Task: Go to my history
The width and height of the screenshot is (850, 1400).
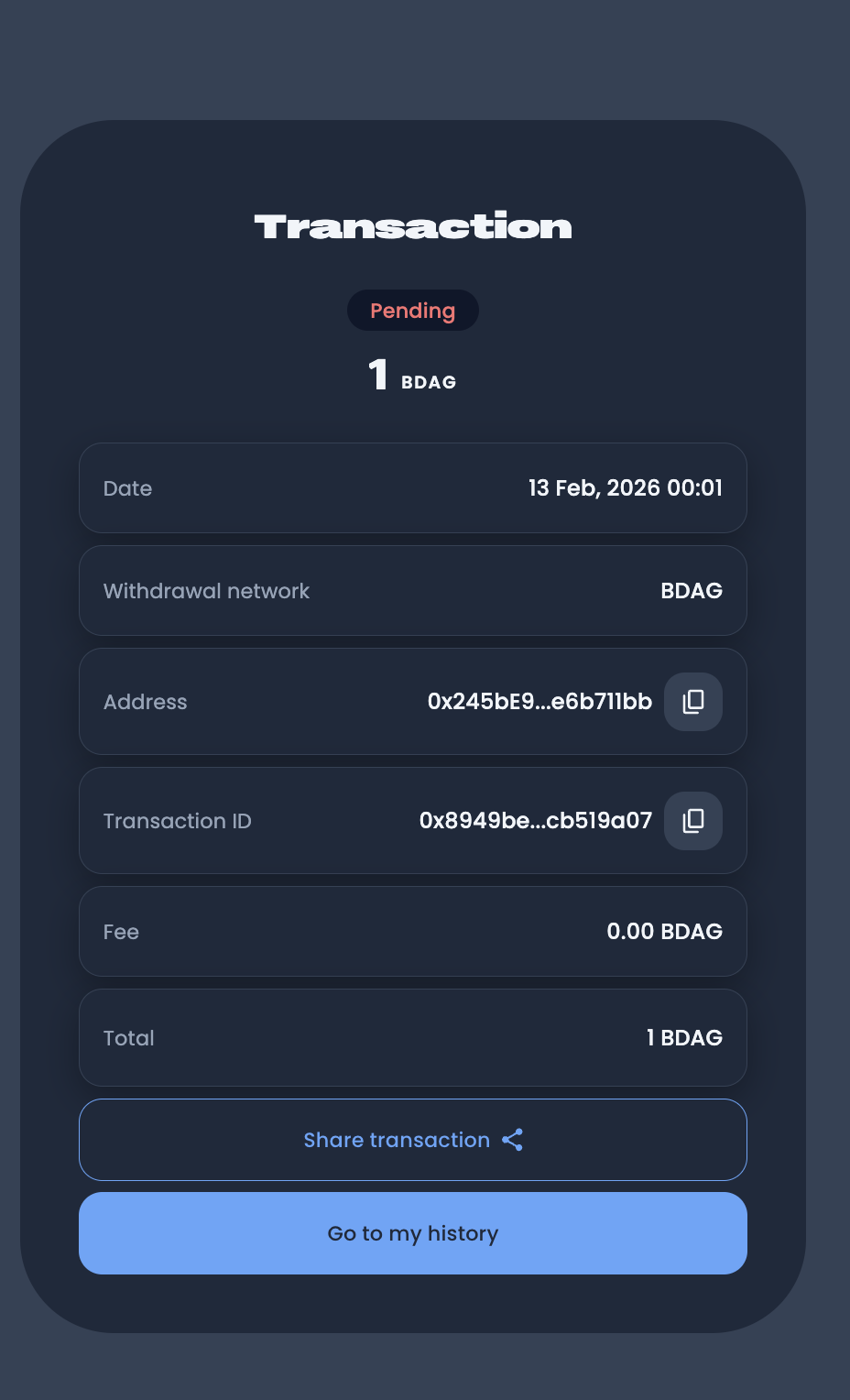Action: [x=413, y=1233]
